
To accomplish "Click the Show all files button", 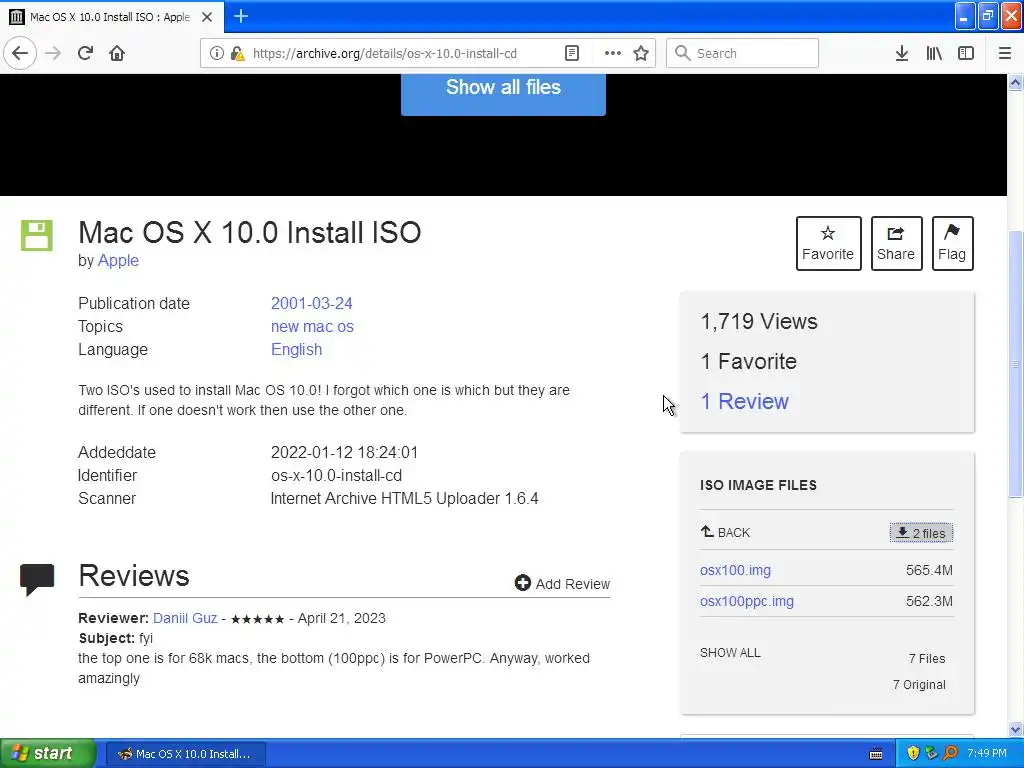I will tap(503, 93).
